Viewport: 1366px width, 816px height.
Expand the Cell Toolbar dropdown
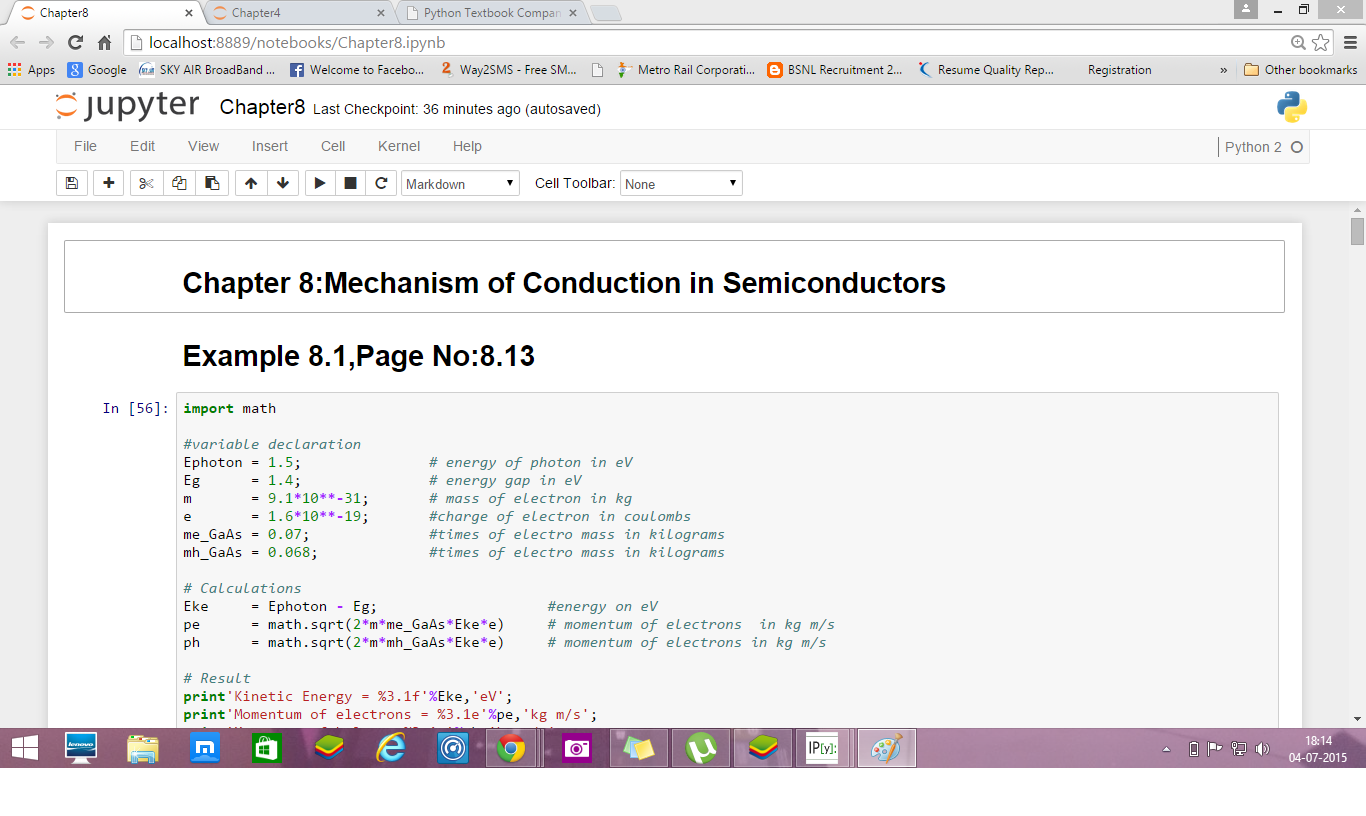(681, 184)
